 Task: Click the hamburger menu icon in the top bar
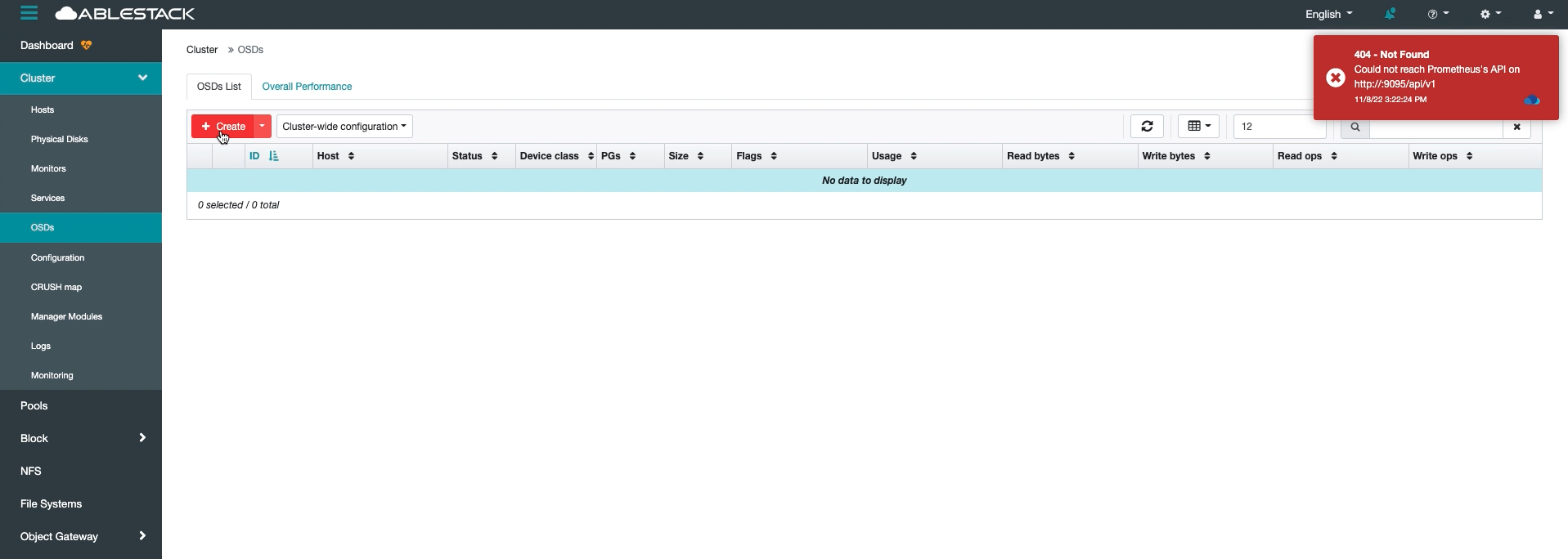pos(29,13)
